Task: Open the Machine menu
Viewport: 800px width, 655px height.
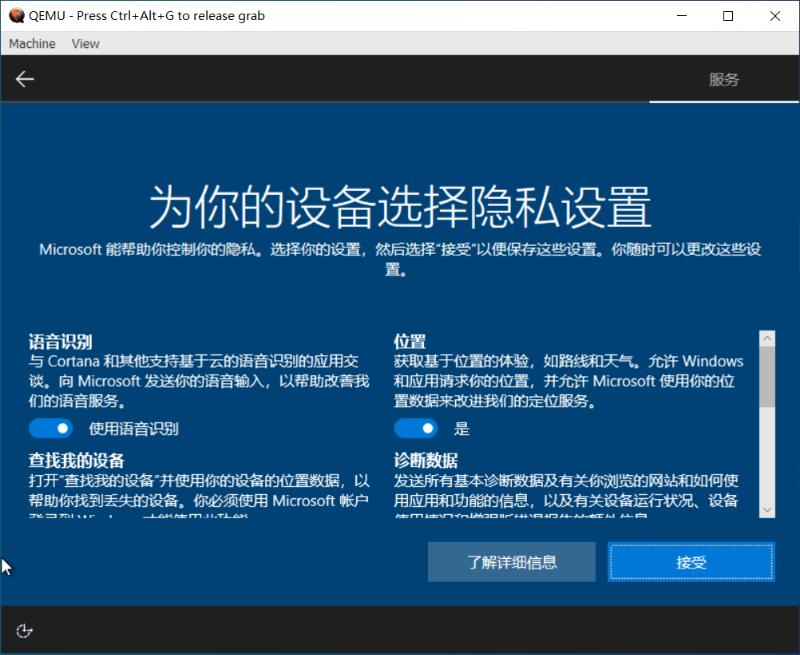Action: [x=31, y=43]
